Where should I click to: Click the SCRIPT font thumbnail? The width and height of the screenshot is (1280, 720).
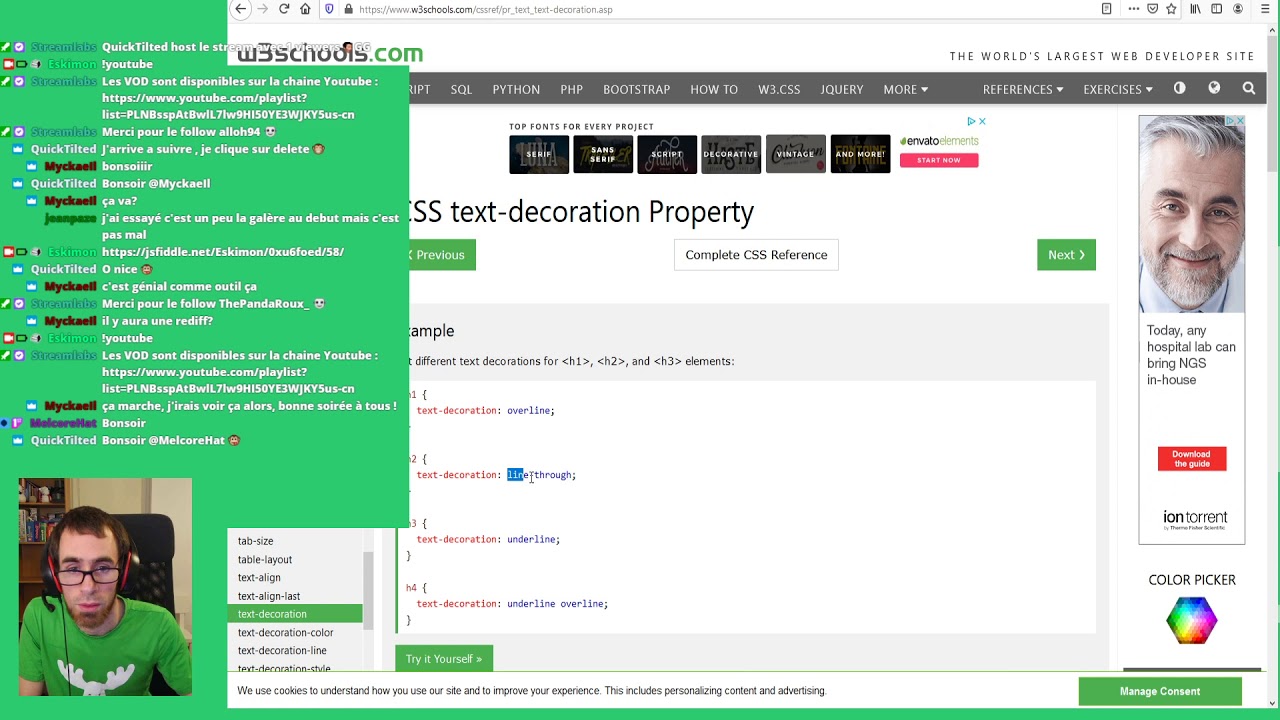[667, 154]
